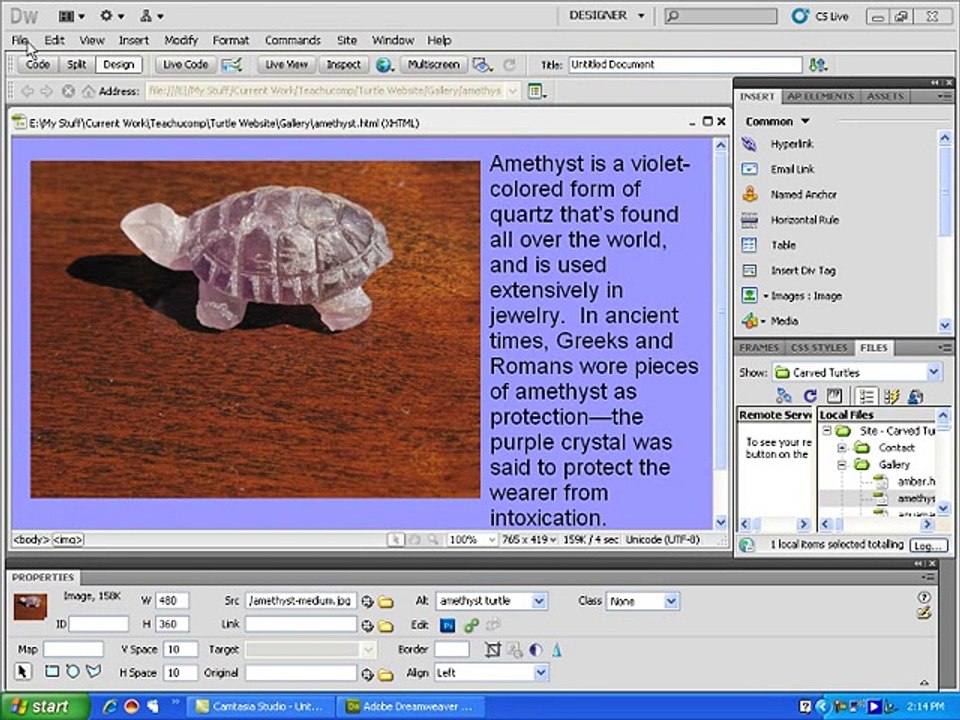This screenshot has height=720, width=960.
Task: Click the Multiscreen button
Action: coord(433,65)
